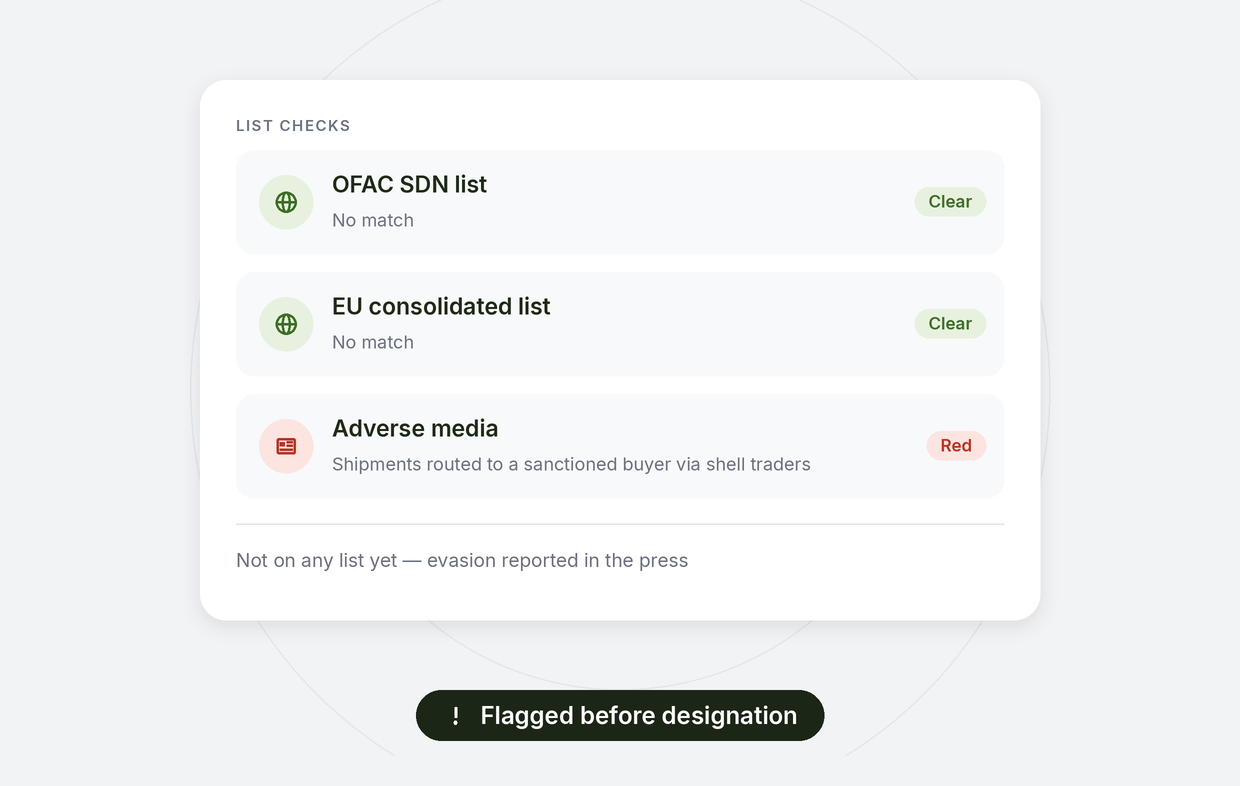Click the OFAC SDN list title text
Image resolution: width=1240 pixels, height=786 pixels.
click(410, 184)
